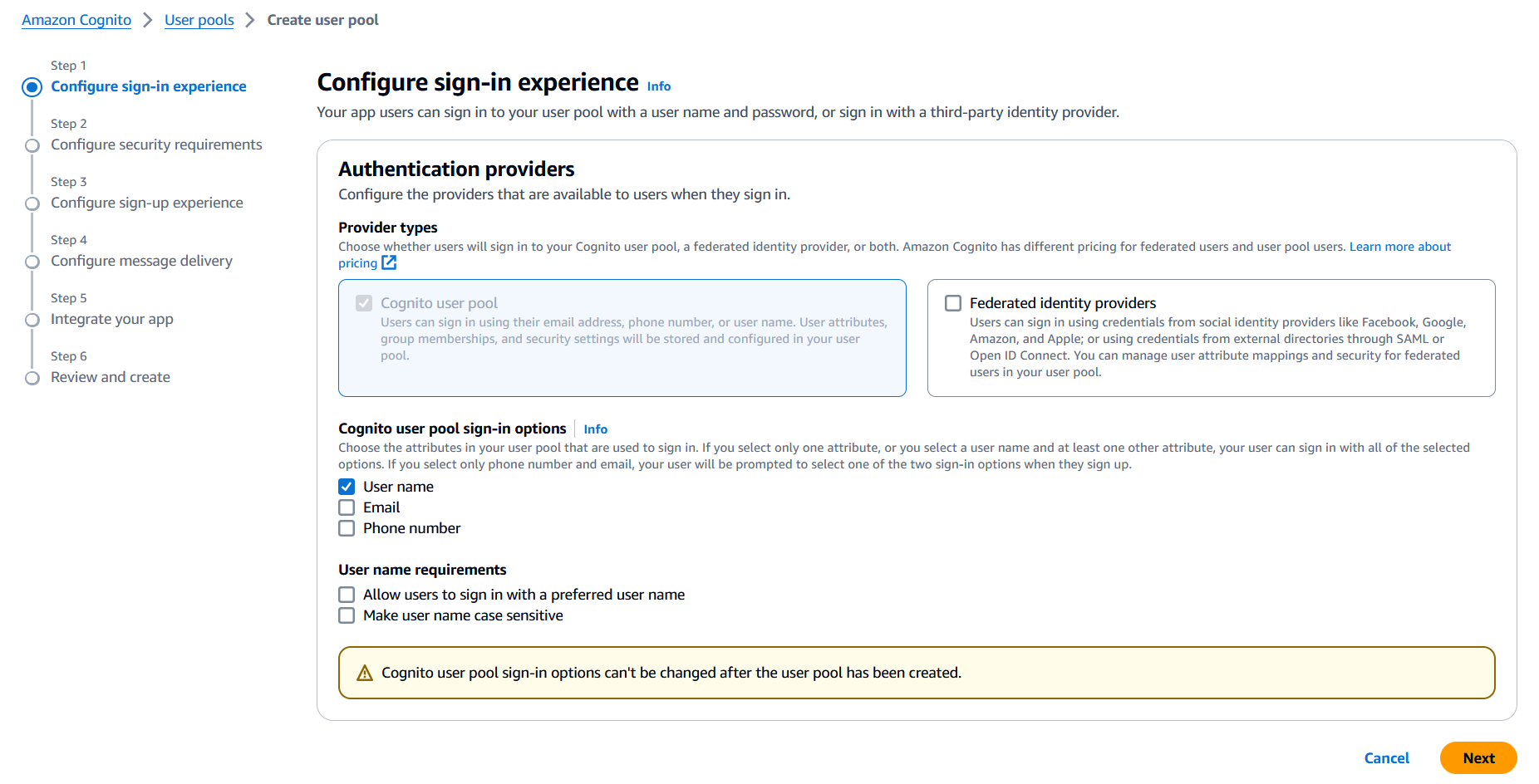This screenshot has width=1539, height=784.
Task: Click the Step 6 circle indicator
Action: pos(32,378)
